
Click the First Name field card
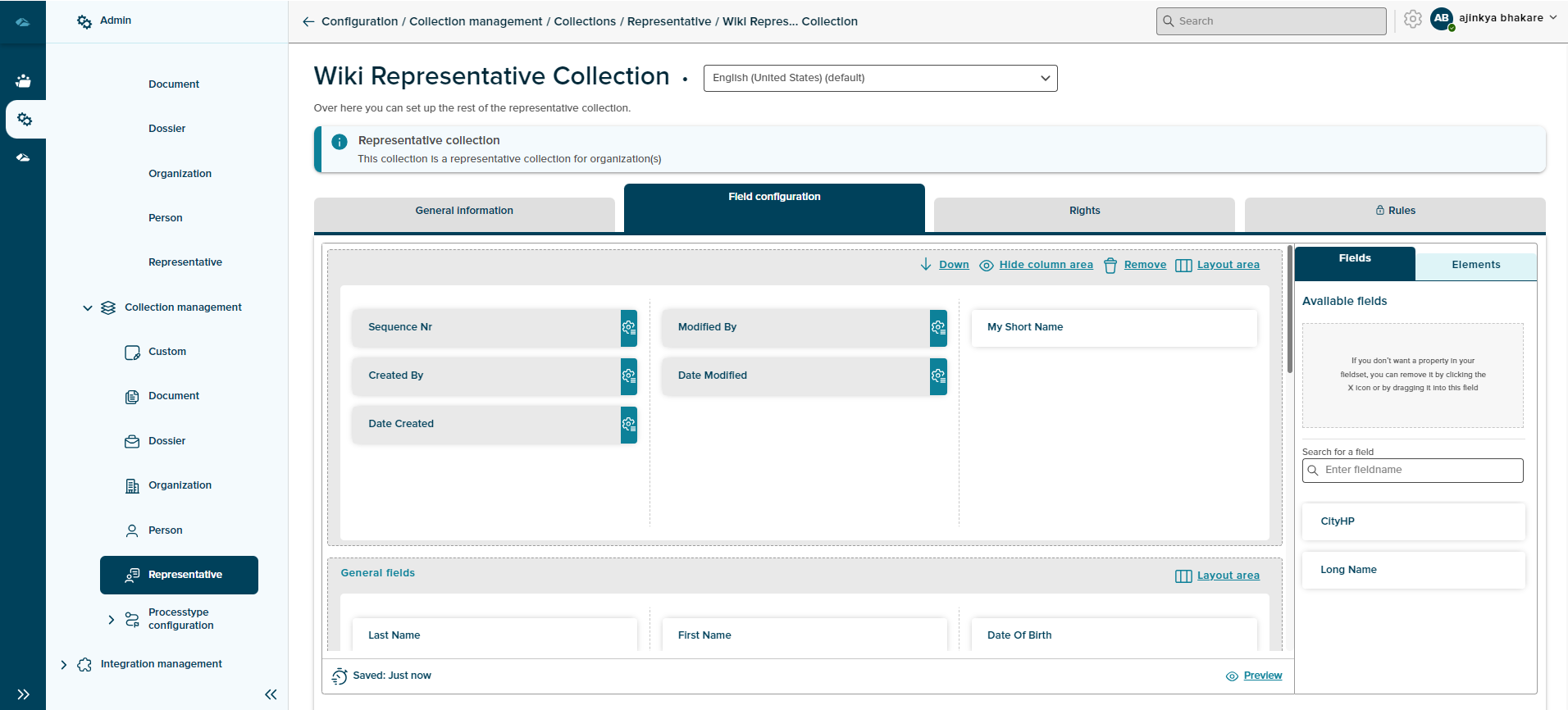point(804,635)
